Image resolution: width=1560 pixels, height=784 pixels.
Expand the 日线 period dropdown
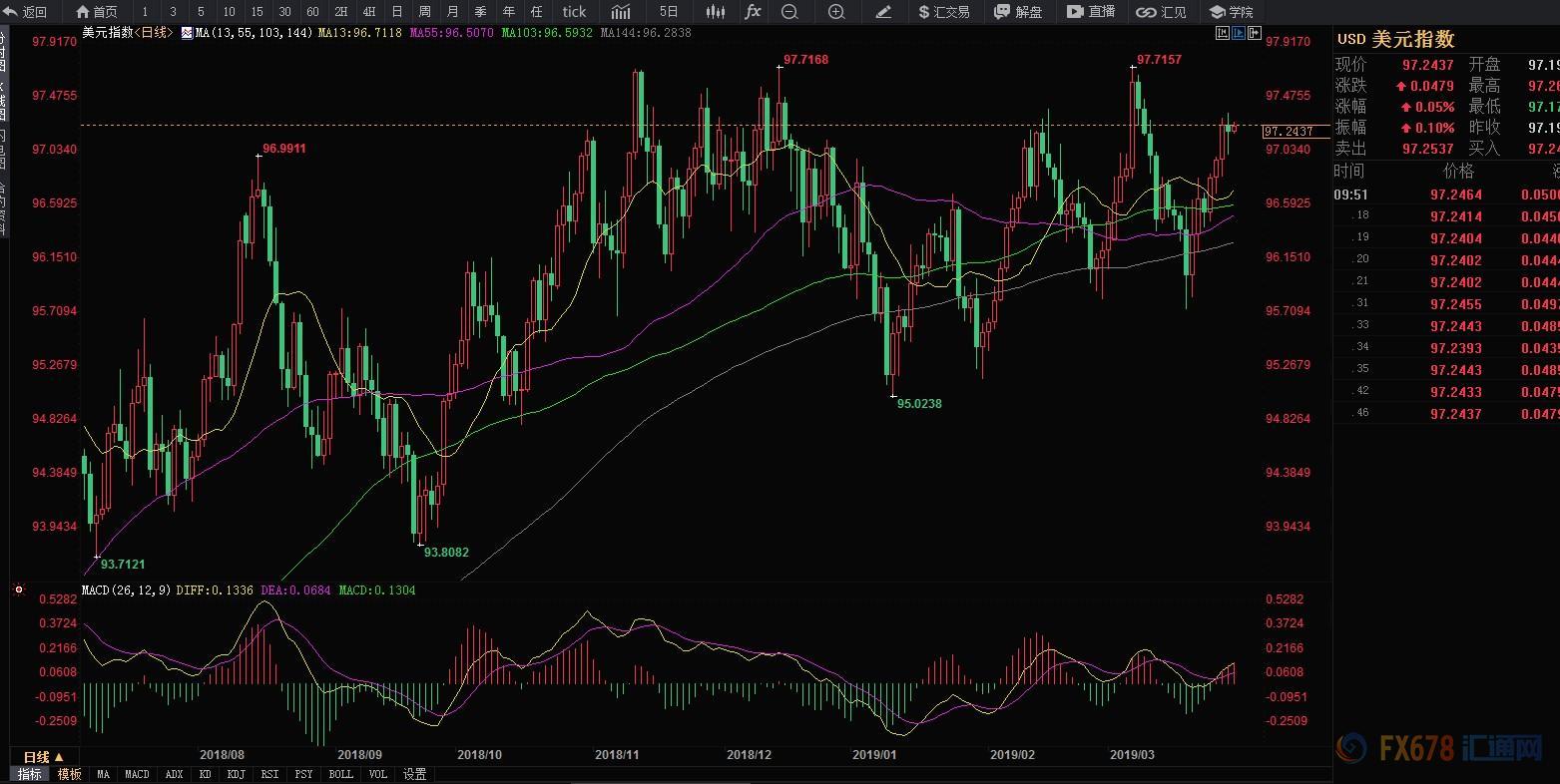point(43,757)
